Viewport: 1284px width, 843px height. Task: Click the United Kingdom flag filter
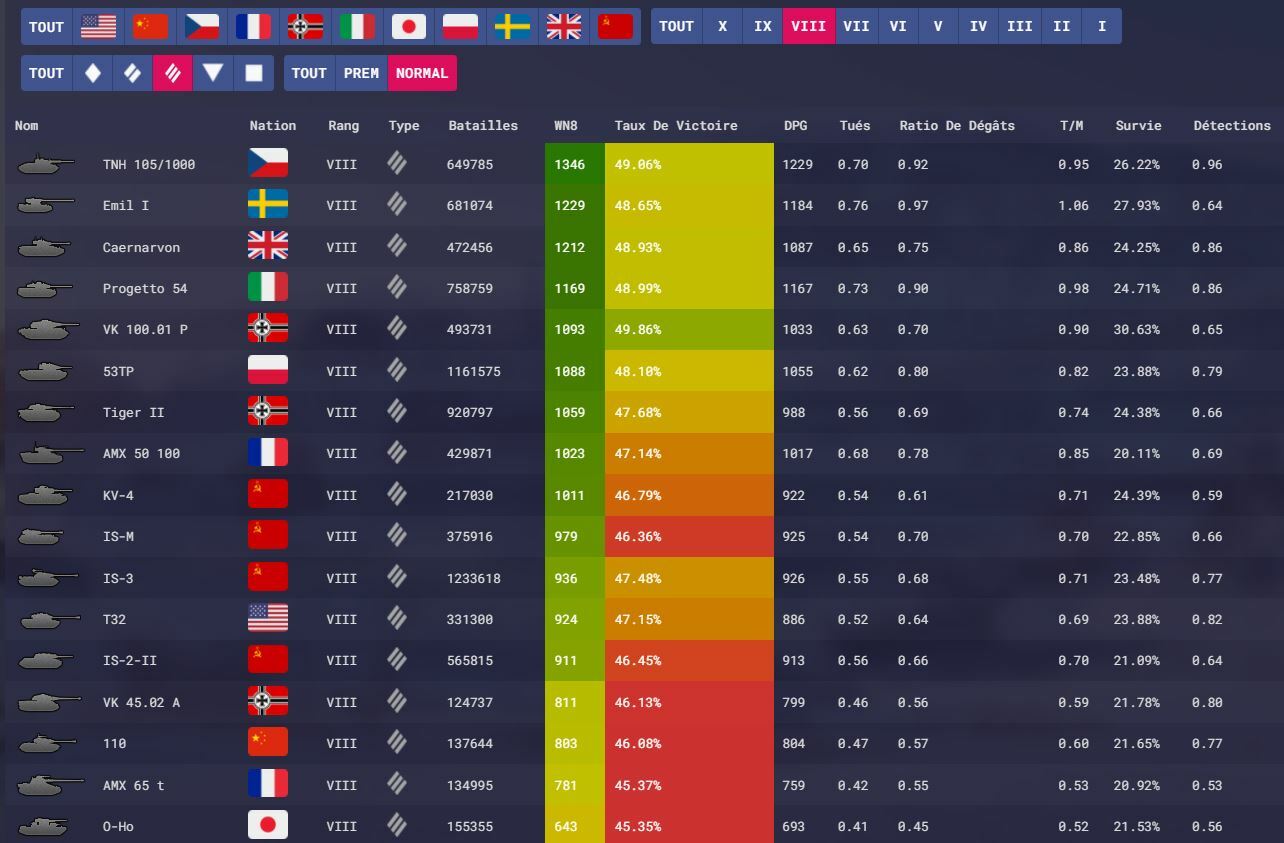[564, 27]
